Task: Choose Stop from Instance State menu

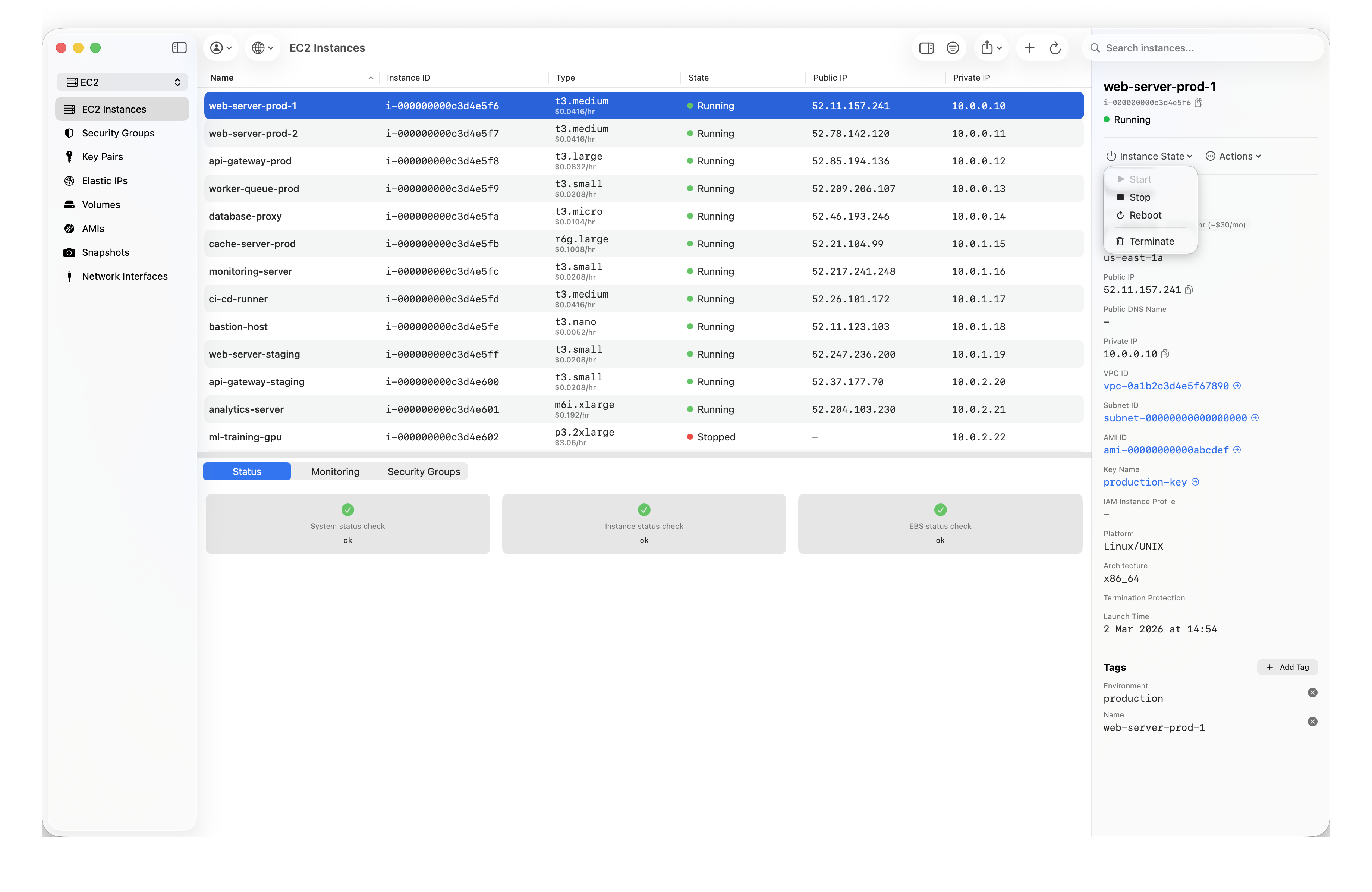Action: 1150,197
